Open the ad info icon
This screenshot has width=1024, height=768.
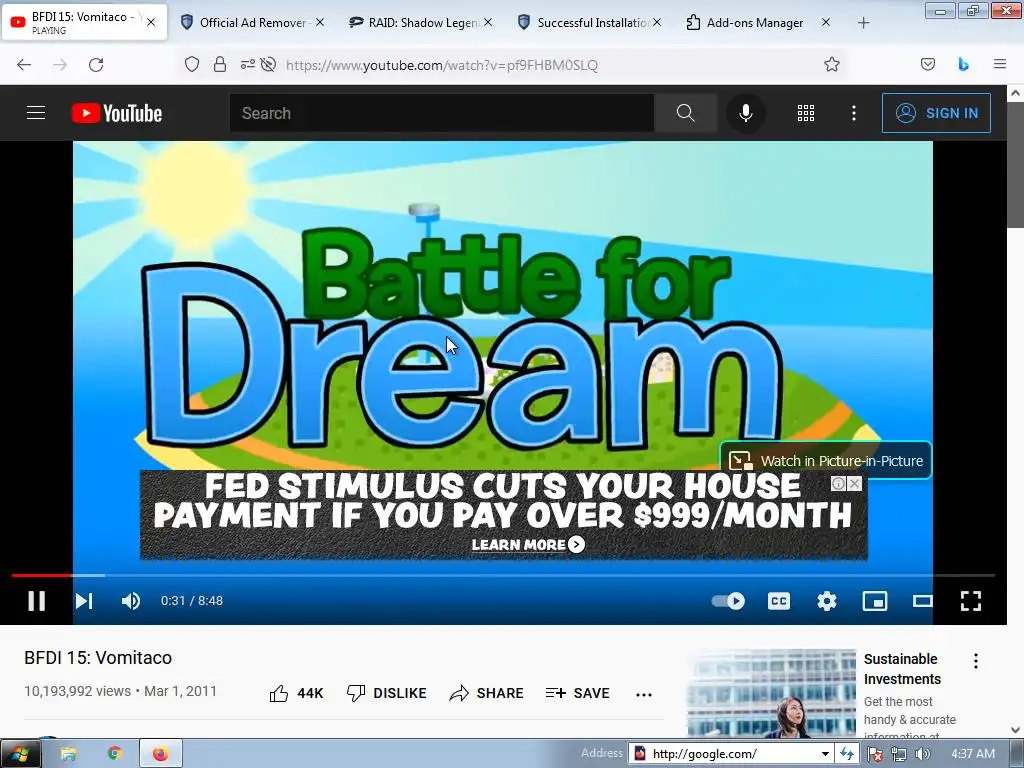pos(839,483)
